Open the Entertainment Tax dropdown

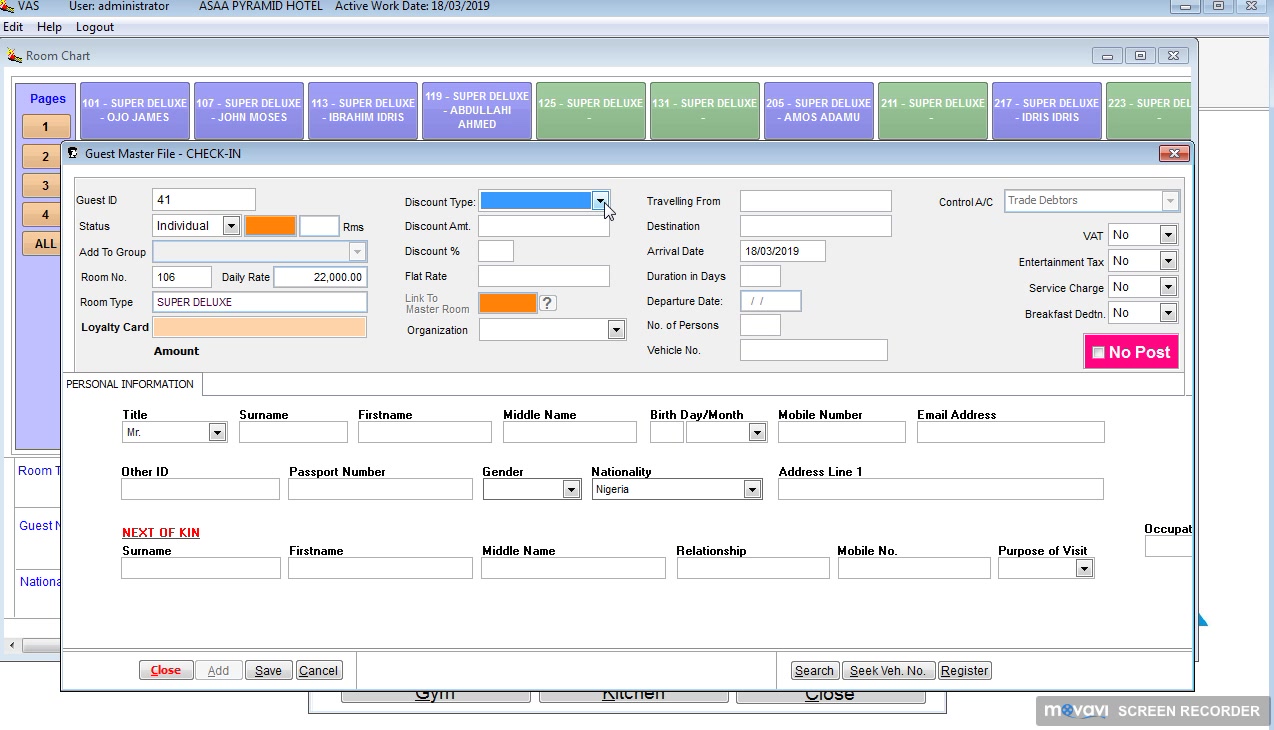pos(1168,261)
